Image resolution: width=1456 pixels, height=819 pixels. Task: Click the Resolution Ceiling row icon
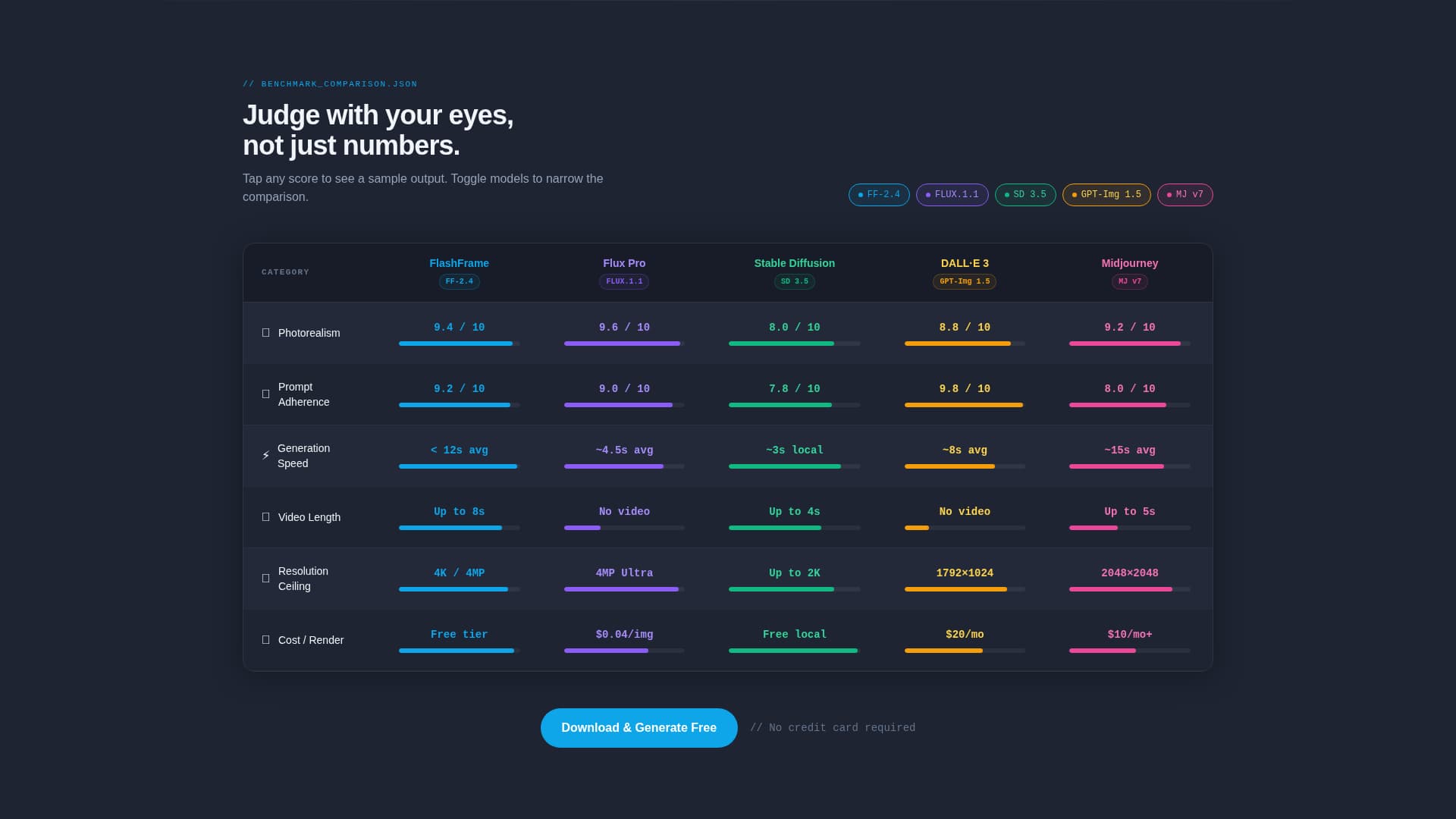[265, 578]
